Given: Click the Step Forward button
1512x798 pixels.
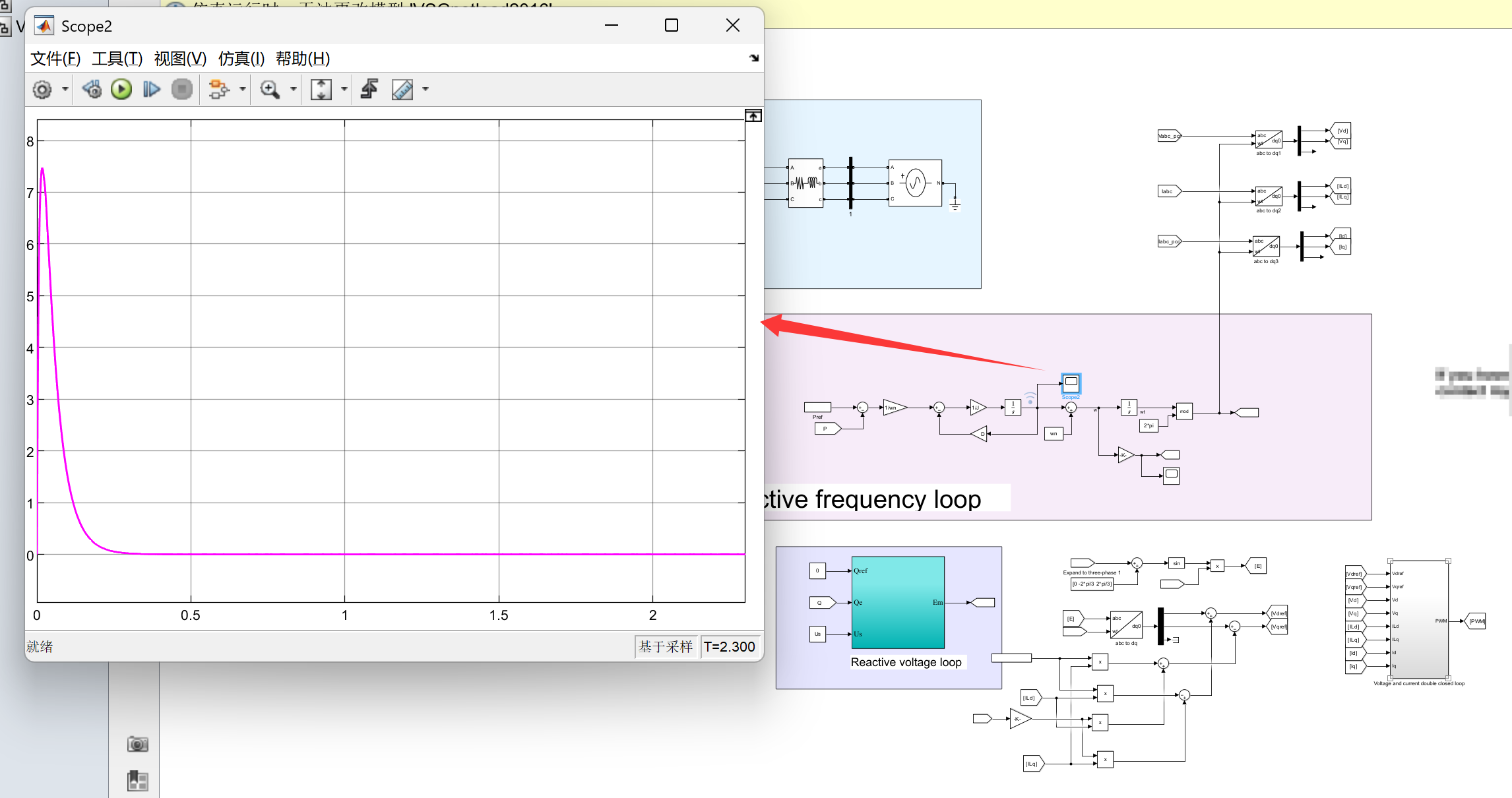Looking at the screenshot, I should 152,90.
